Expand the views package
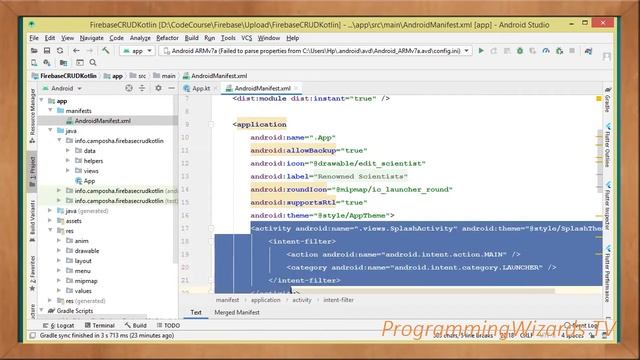Screen dimensions: 640x360 click(x=68, y=171)
